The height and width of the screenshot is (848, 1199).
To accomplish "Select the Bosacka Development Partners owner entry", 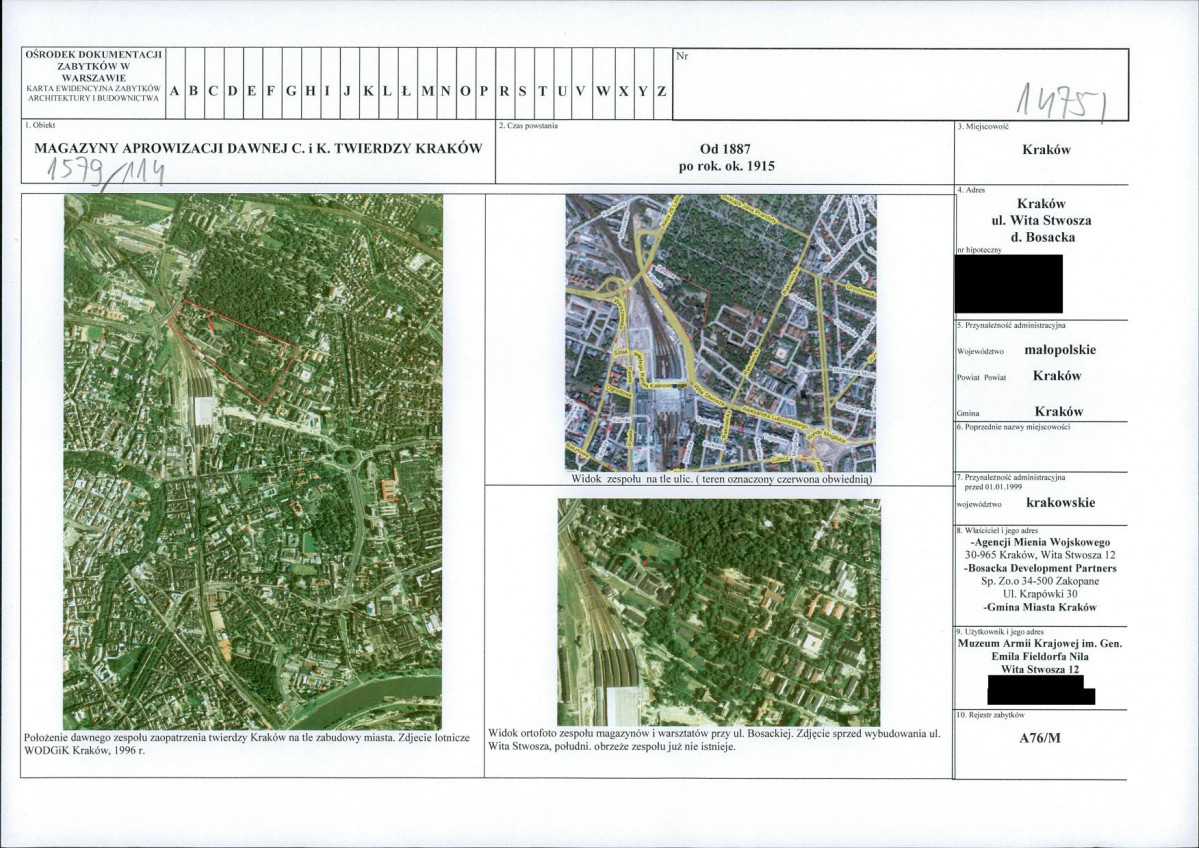I will tap(1040, 568).
